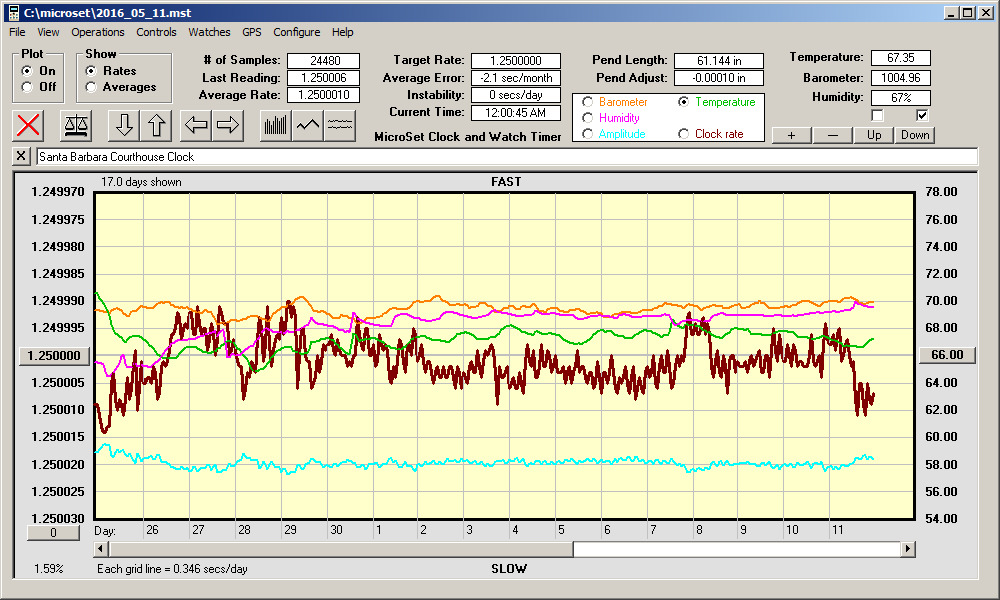Click the balance scale icon button

click(76, 125)
